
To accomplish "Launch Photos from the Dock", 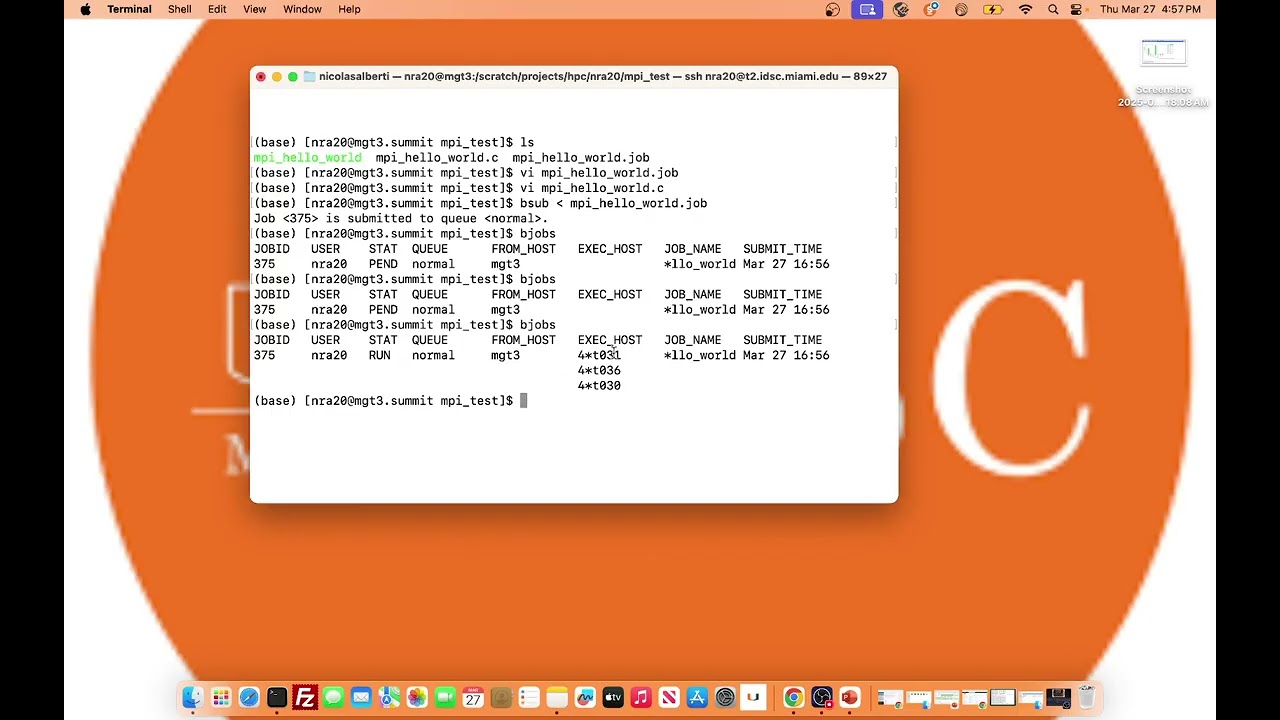I will [x=417, y=697].
